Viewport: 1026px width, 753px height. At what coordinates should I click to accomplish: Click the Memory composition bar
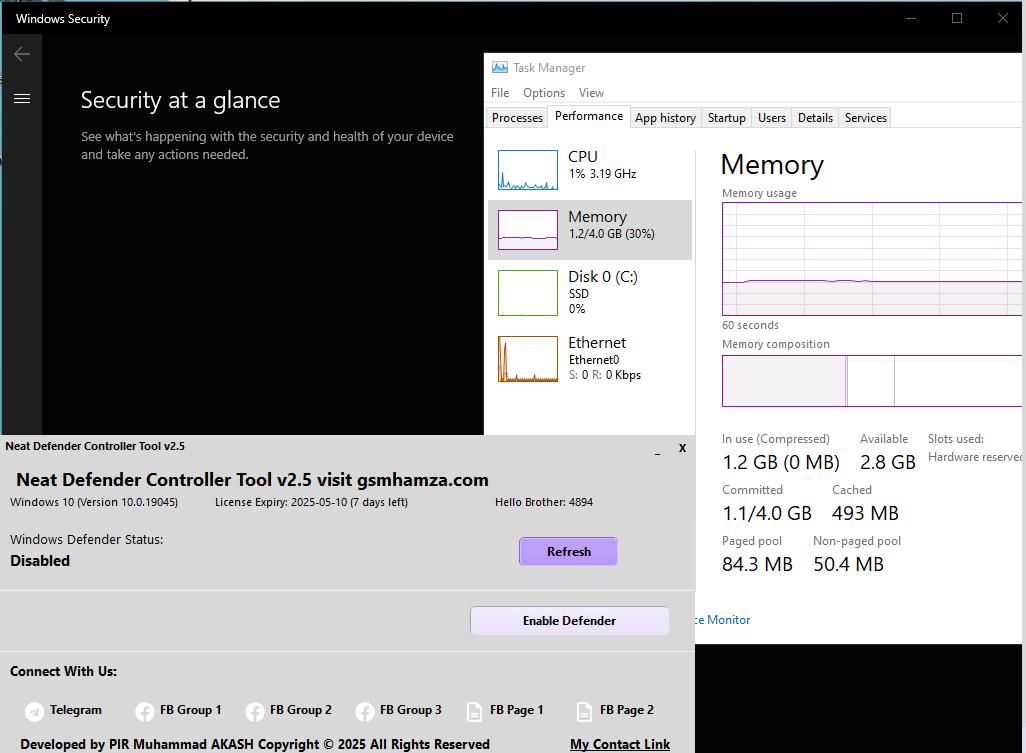[872, 381]
